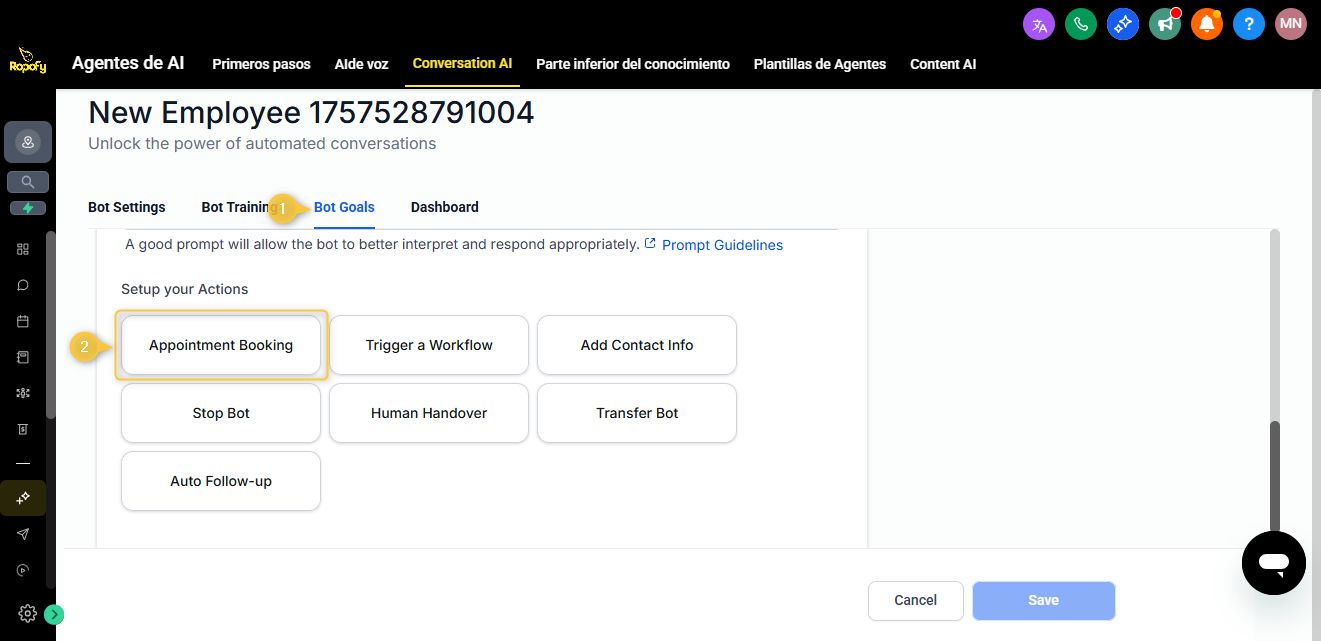1321x641 pixels.
Task: Click the sidebar search box
Action: pos(28,182)
